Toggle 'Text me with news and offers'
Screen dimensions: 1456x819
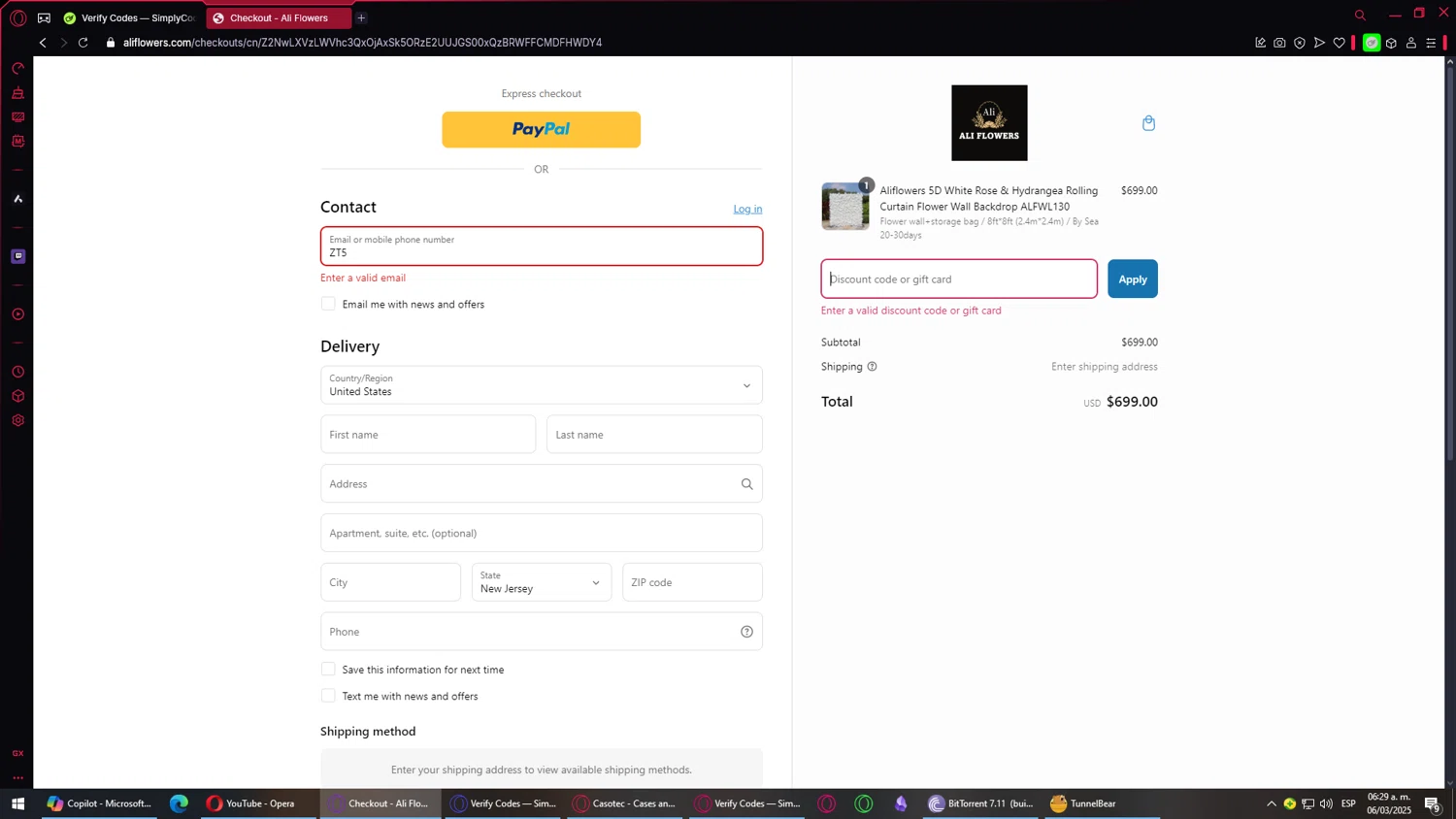click(x=328, y=696)
